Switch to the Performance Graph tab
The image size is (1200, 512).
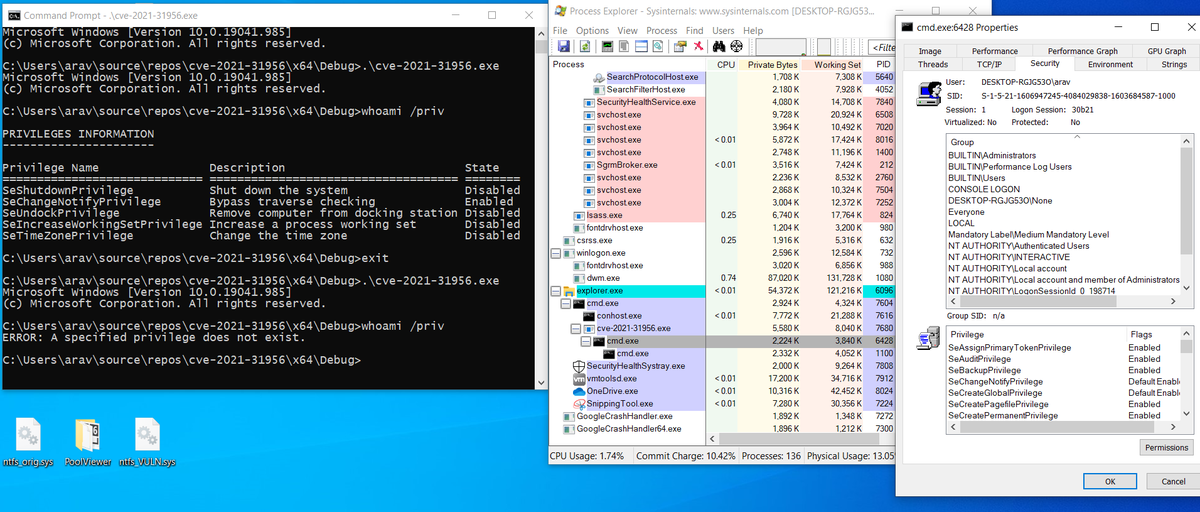1083,51
